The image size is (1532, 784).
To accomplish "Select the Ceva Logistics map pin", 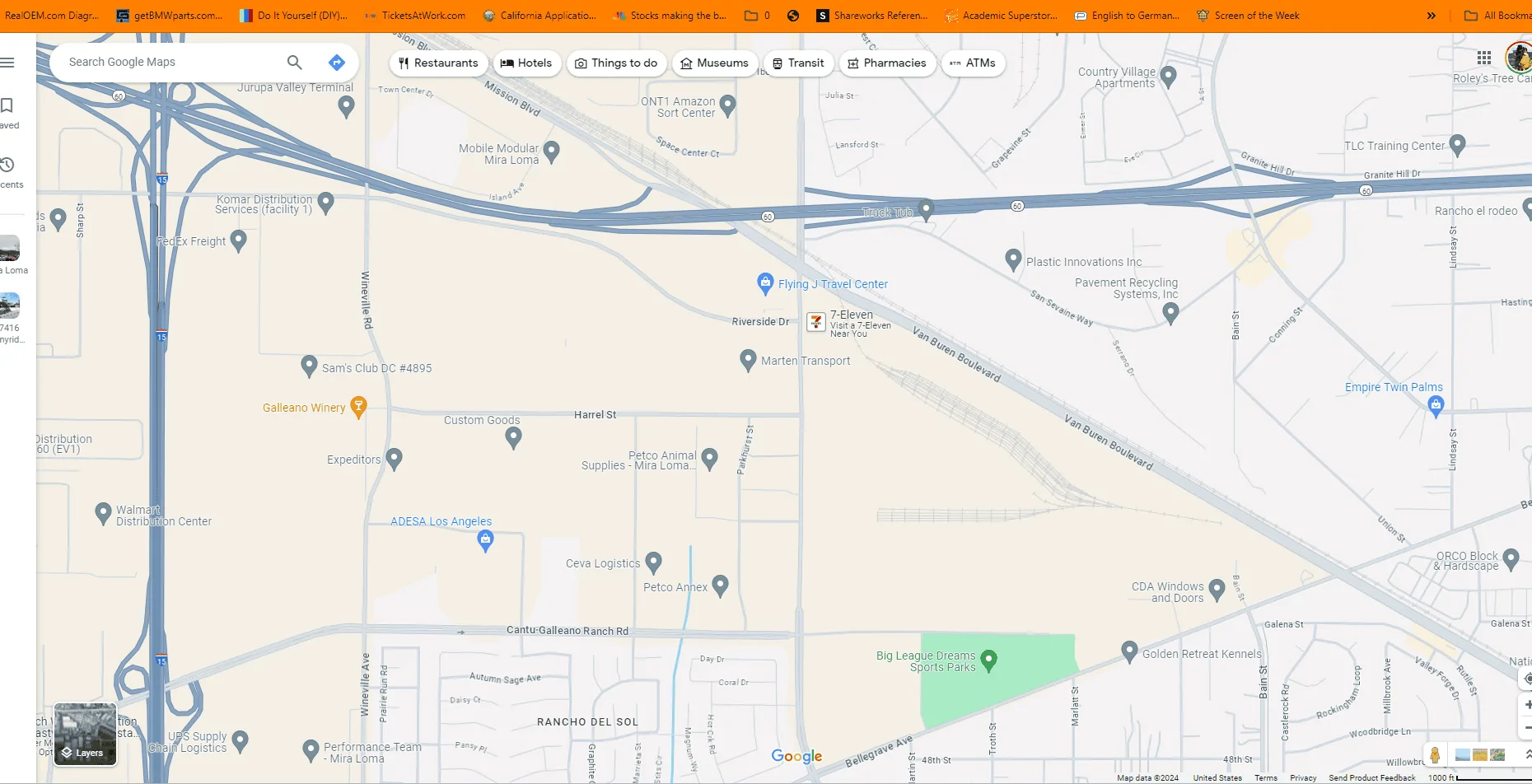I will point(653,562).
